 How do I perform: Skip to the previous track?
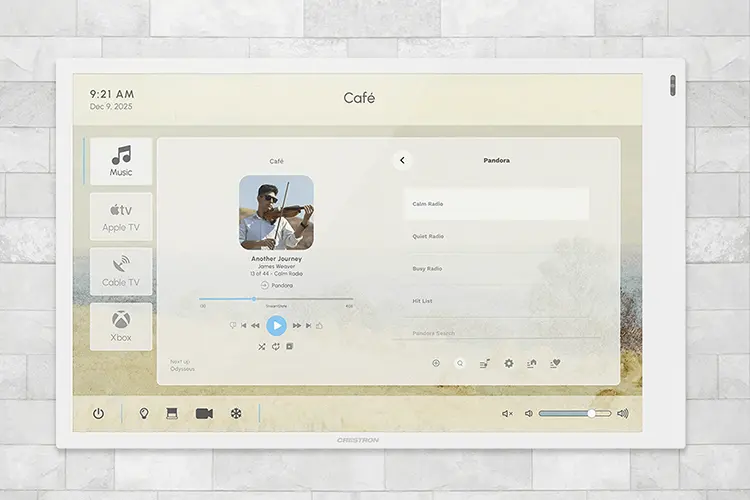click(x=244, y=325)
